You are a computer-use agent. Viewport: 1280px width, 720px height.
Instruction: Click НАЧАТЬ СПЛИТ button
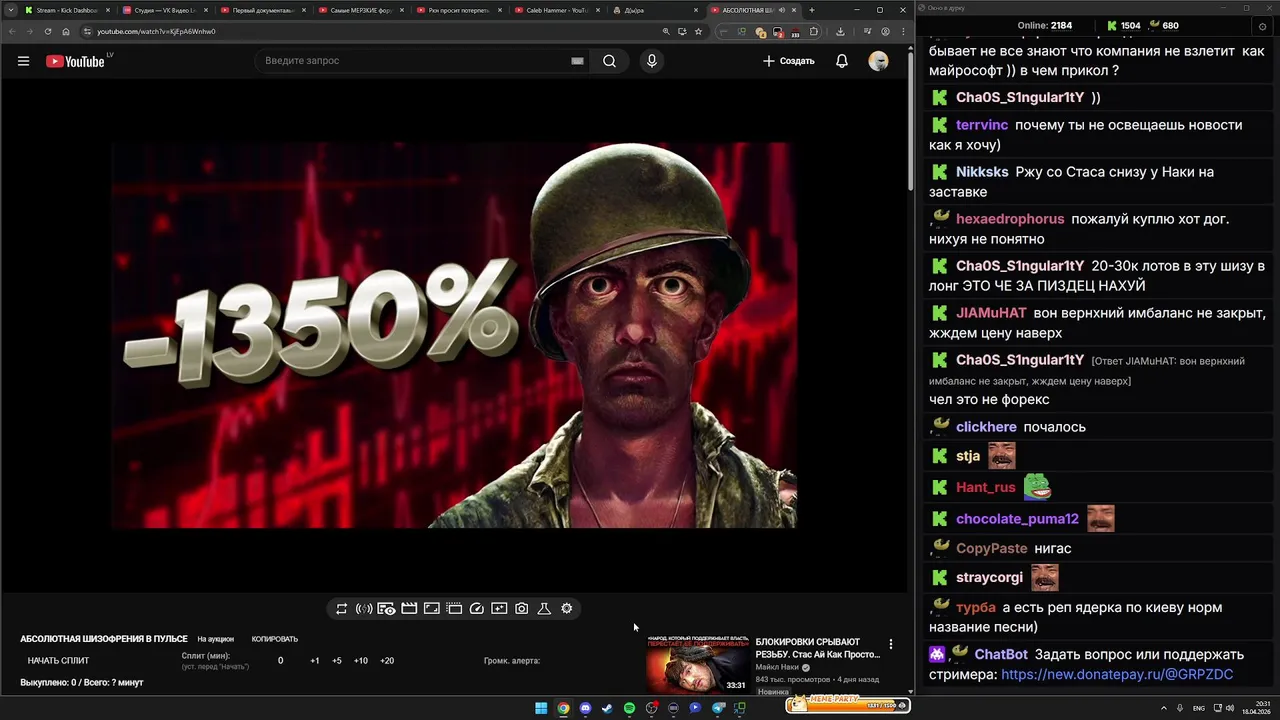(58, 660)
